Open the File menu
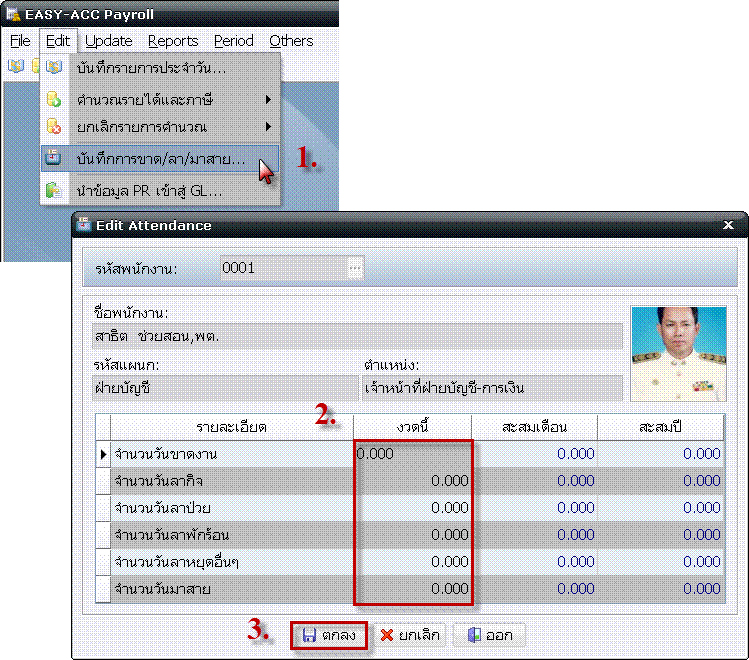749x660 pixels. (x=20, y=41)
